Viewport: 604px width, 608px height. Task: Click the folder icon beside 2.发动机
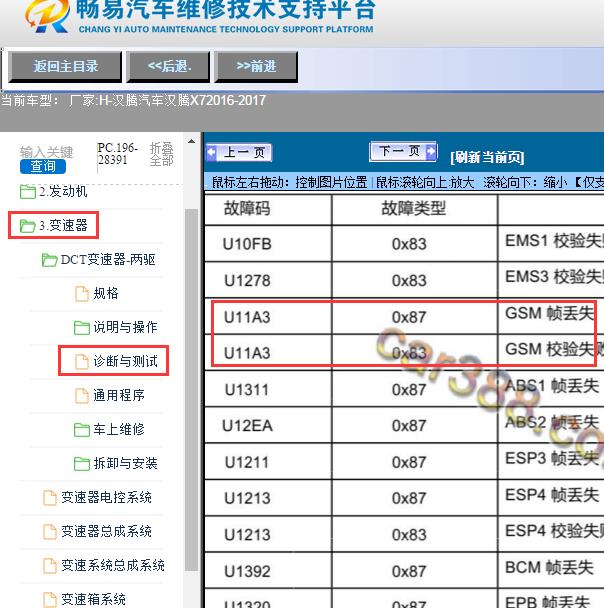pyautogui.click(x=28, y=192)
